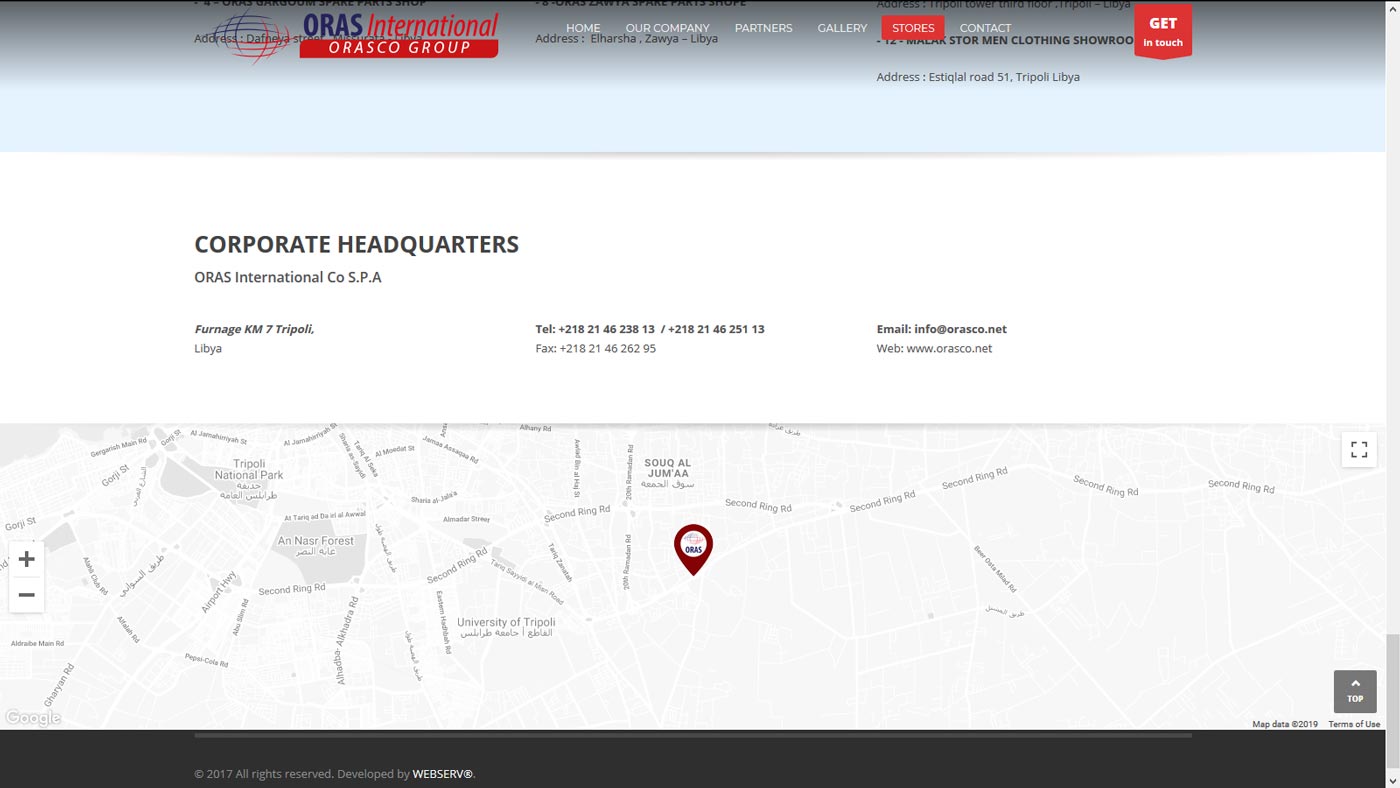Image resolution: width=1400 pixels, height=788 pixels.
Task: Click the ORAS location pin marker
Action: [x=693, y=548]
